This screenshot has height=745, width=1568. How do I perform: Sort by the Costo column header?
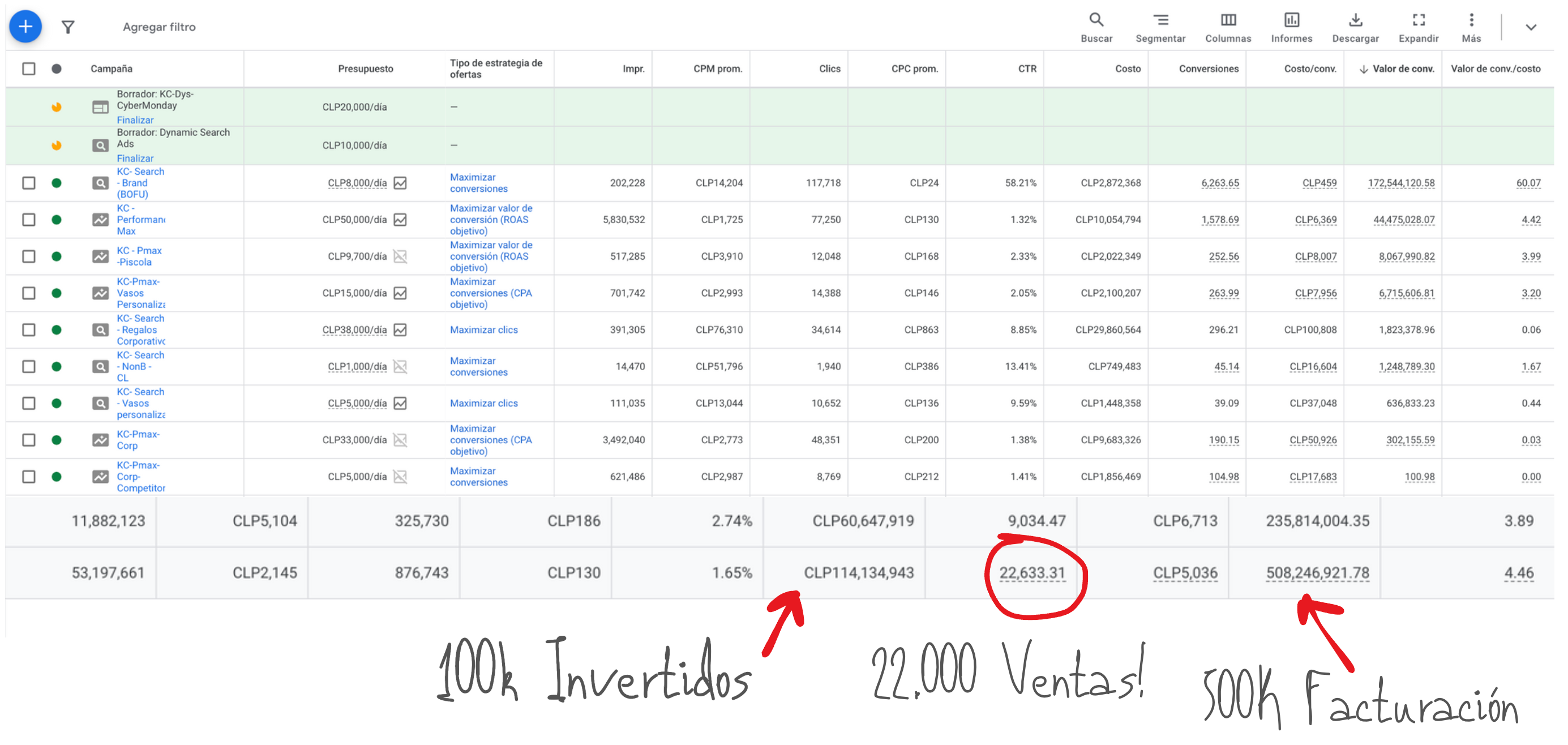pyautogui.click(x=1127, y=68)
